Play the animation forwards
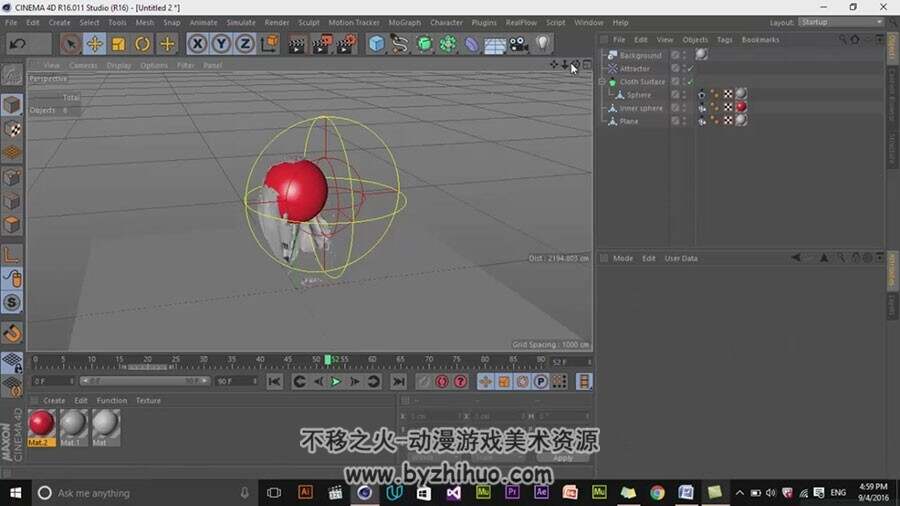Image resolution: width=900 pixels, height=506 pixels. pos(336,382)
